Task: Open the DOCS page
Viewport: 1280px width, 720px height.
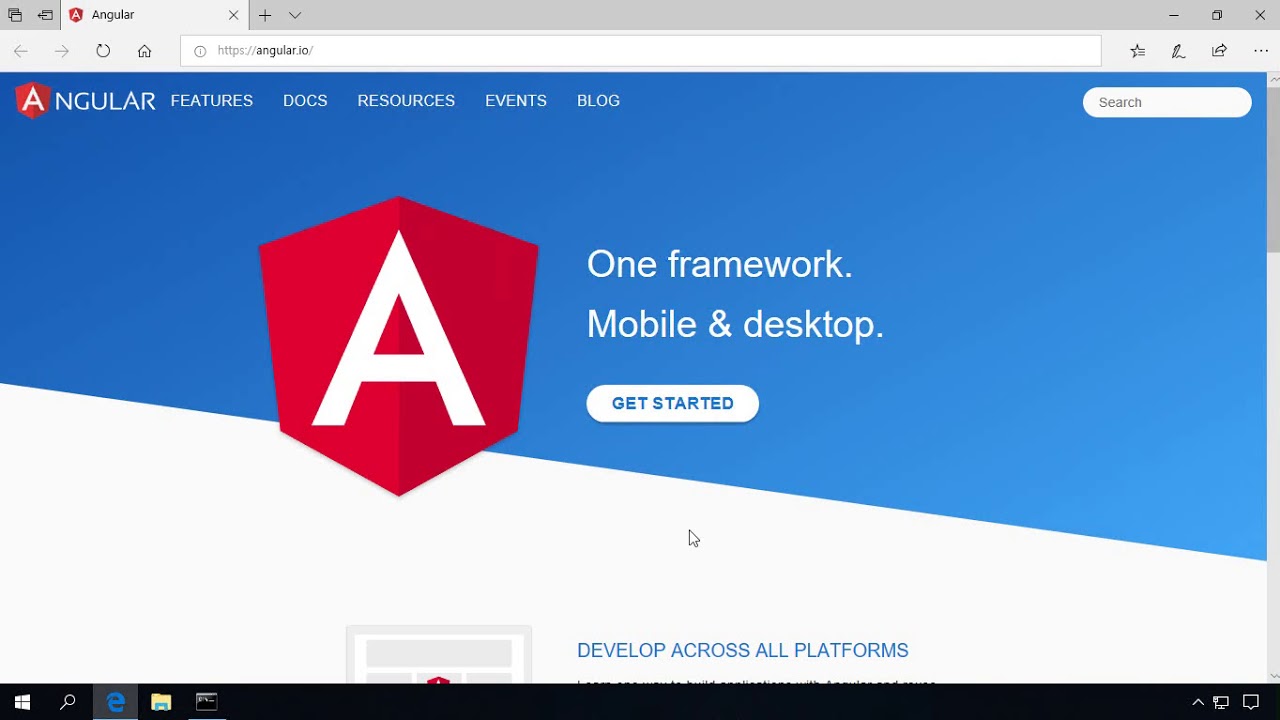Action: point(305,101)
